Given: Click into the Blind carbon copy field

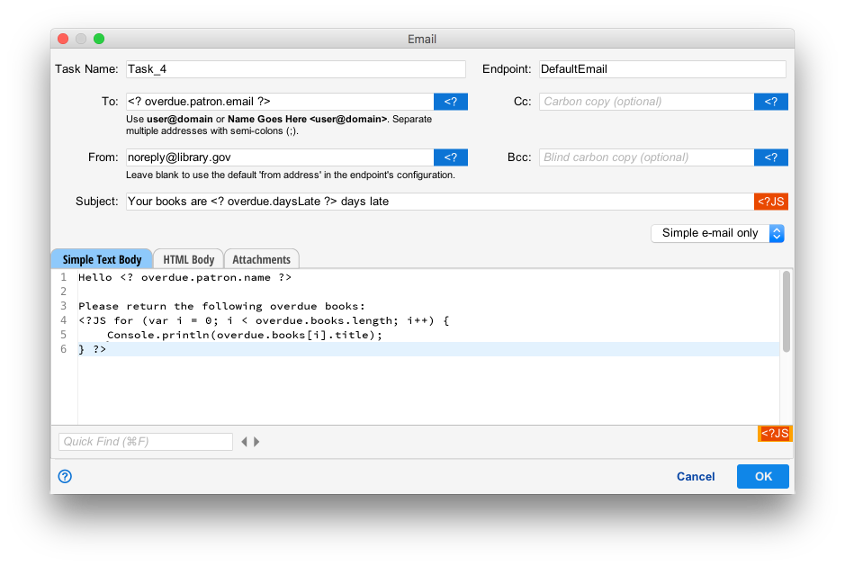Looking at the screenshot, I should [x=646, y=157].
